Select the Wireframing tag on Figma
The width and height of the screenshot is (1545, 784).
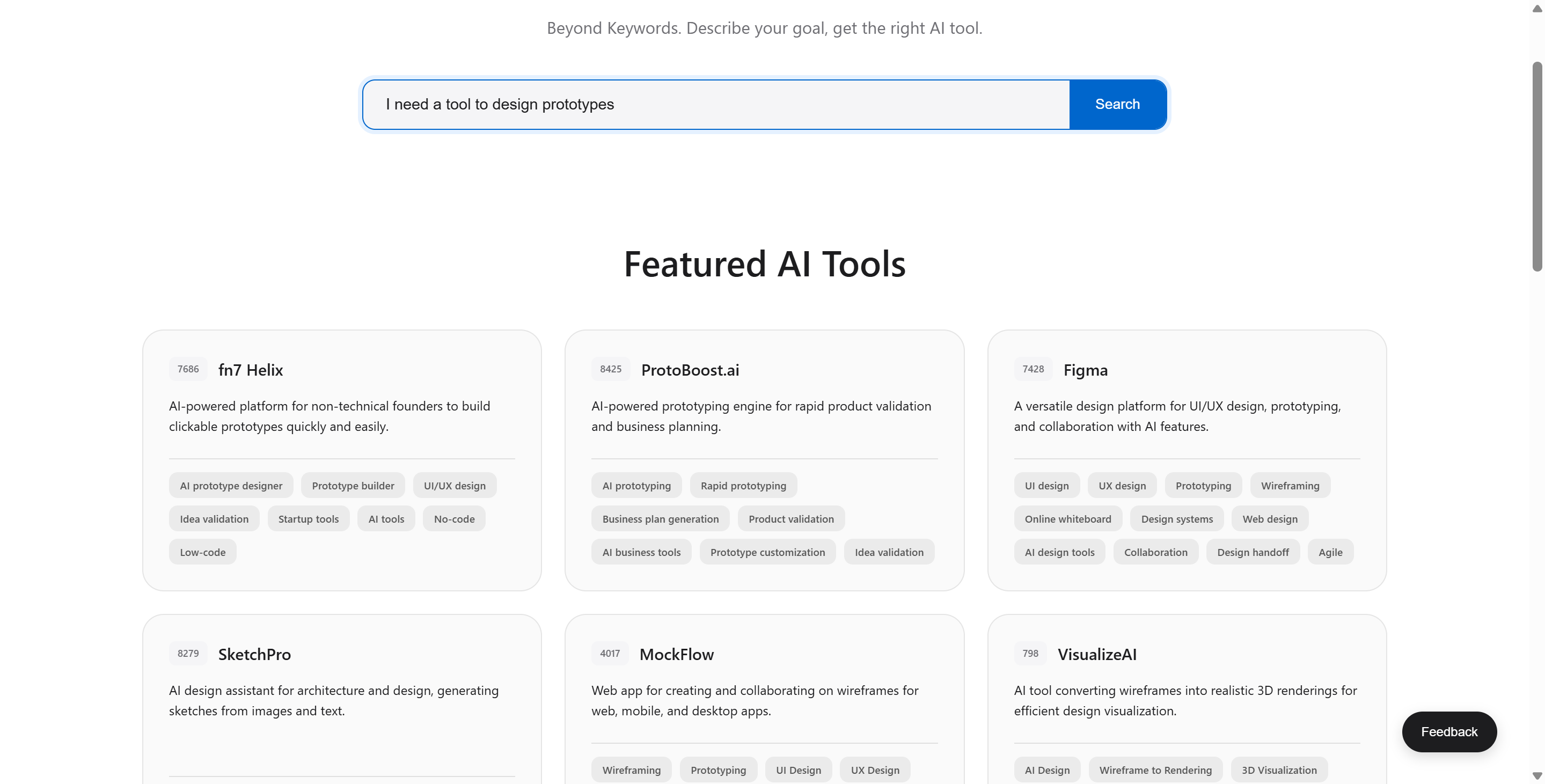click(1290, 485)
